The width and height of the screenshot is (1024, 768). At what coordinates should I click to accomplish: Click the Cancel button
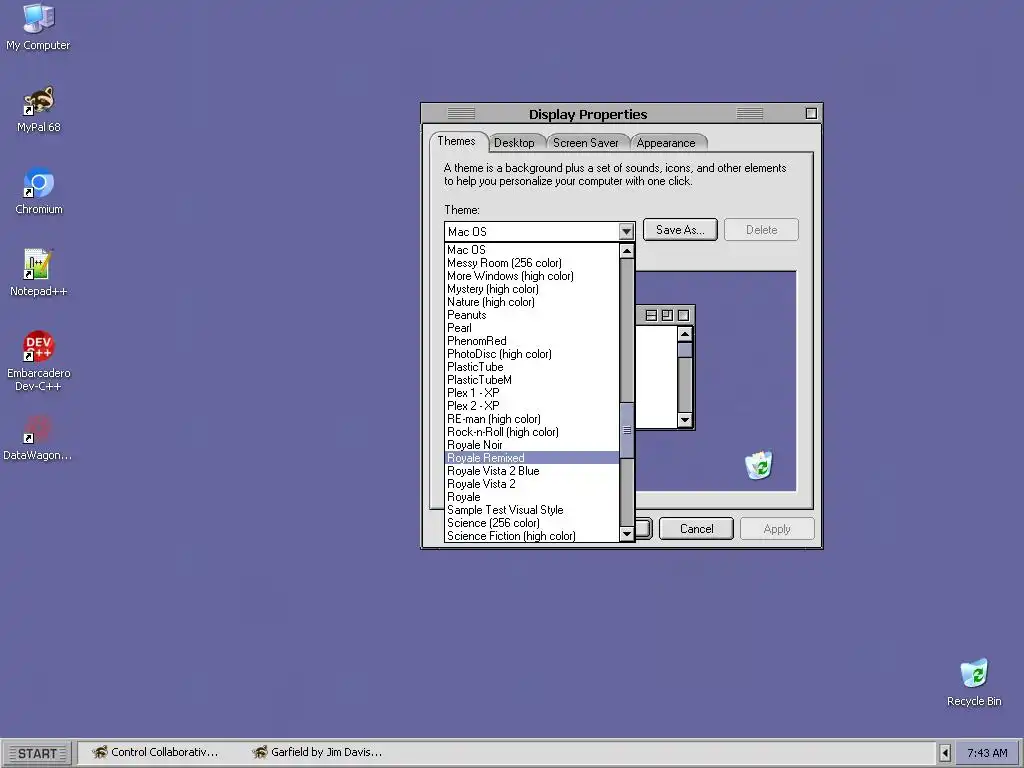(x=697, y=529)
